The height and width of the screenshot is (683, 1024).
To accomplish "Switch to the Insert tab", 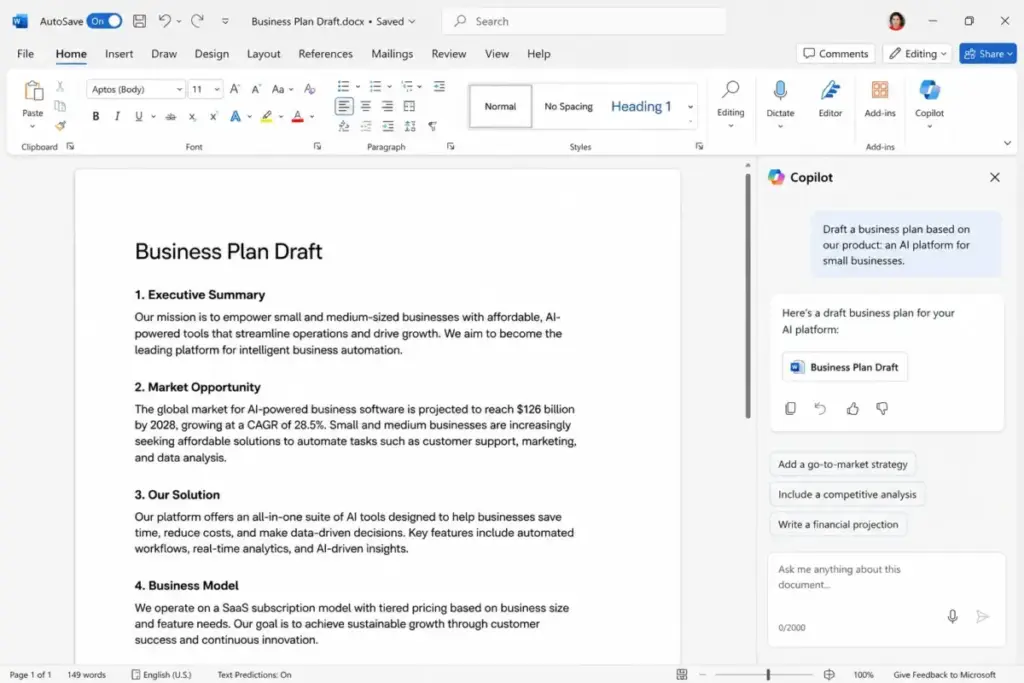I will 119,54.
